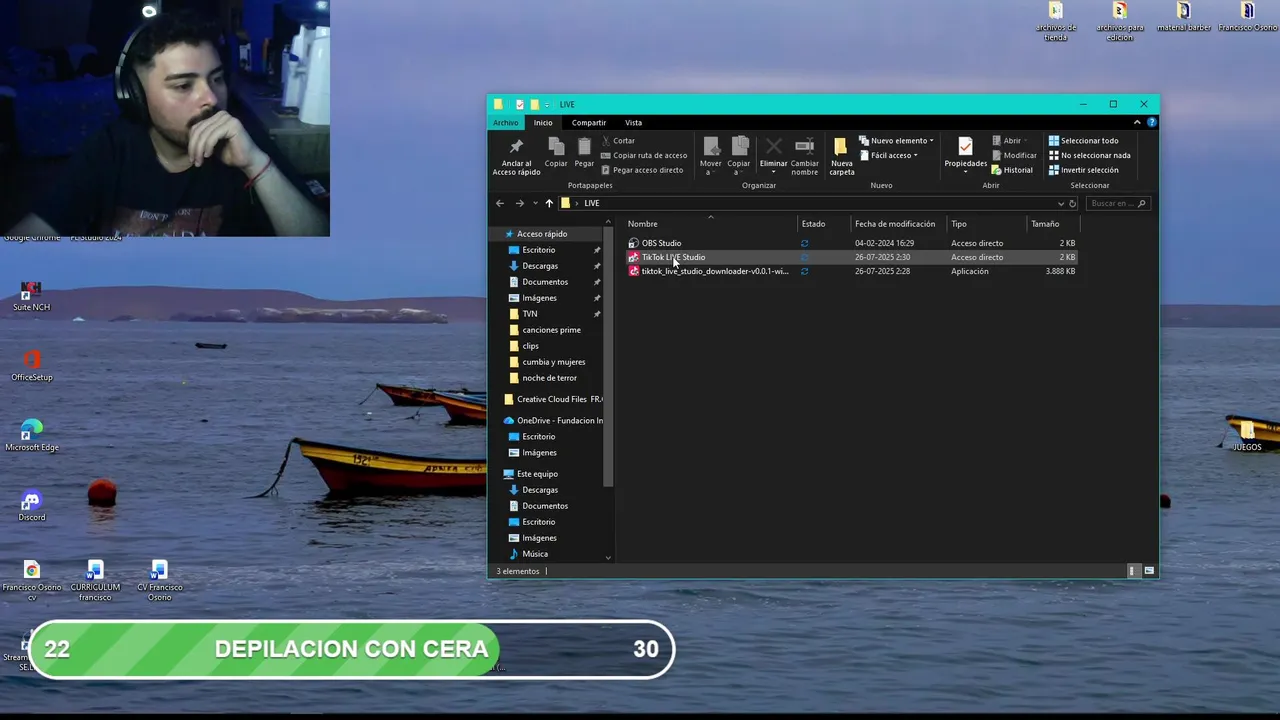This screenshot has width=1280, height=720.
Task: Refresh the LIVE folder view
Action: click(x=1073, y=204)
